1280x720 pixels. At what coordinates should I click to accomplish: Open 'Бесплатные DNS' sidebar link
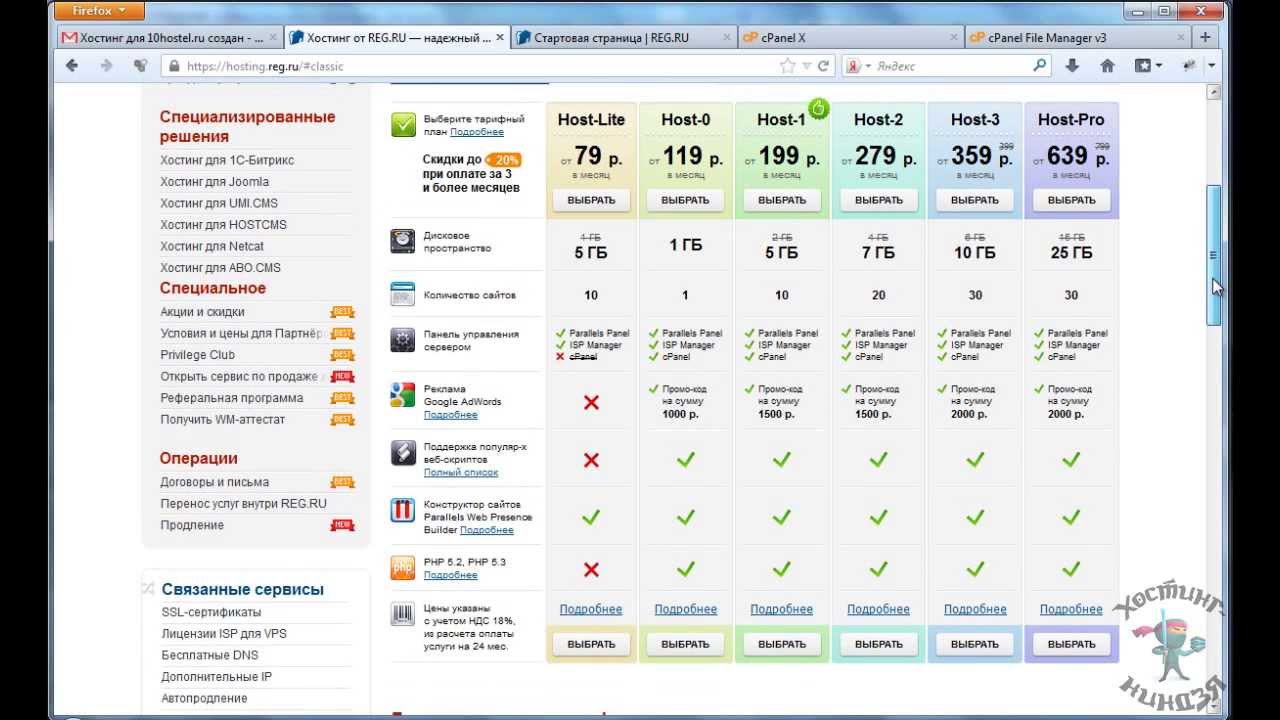tap(210, 655)
